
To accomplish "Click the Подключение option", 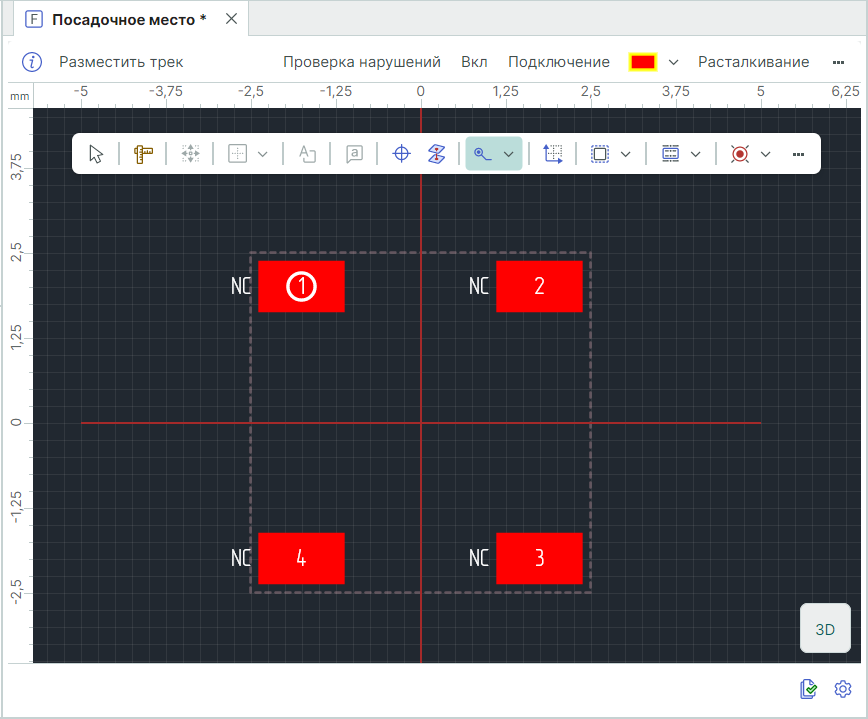I will pos(558,62).
